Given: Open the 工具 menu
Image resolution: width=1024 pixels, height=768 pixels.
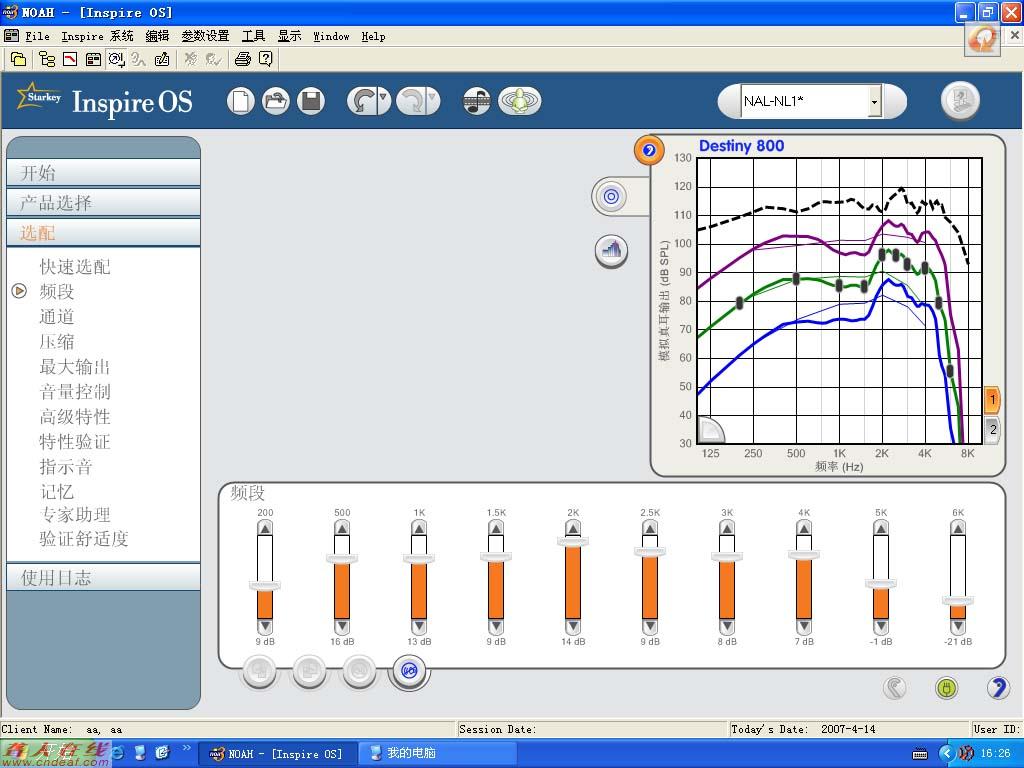Looking at the screenshot, I should [253, 37].
